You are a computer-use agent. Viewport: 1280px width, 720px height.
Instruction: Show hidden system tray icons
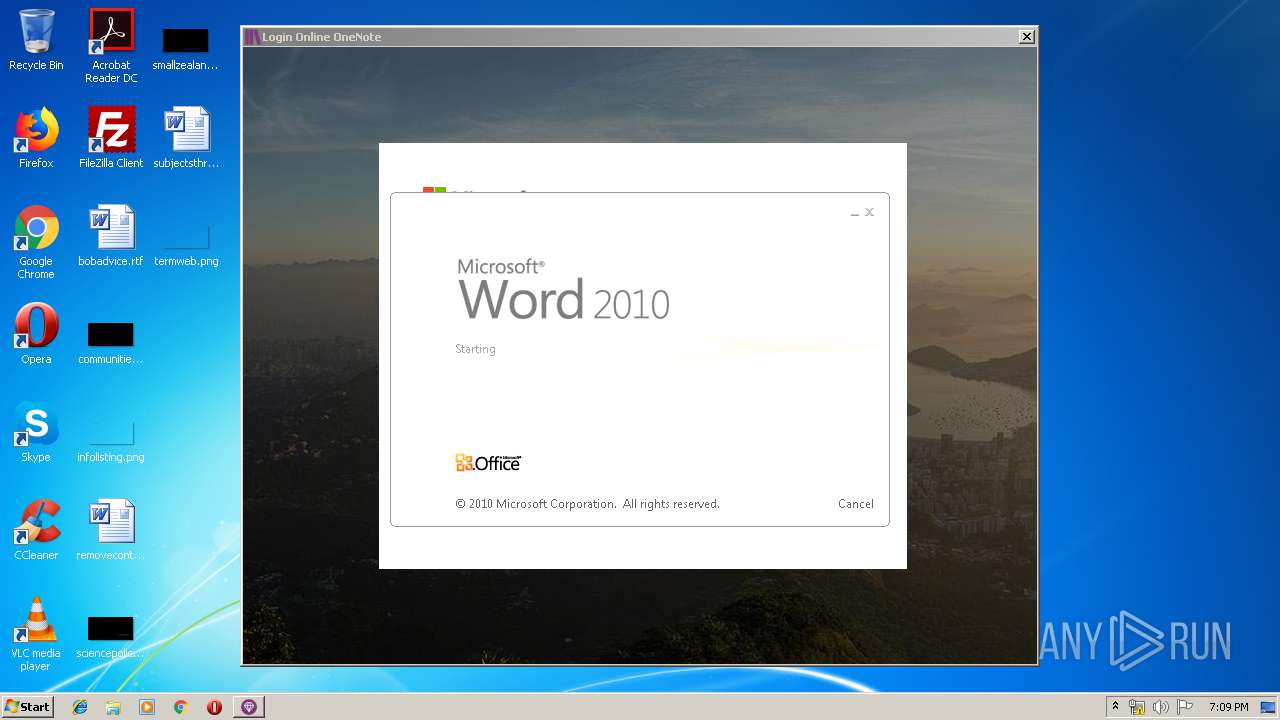tap(1115, 707)
